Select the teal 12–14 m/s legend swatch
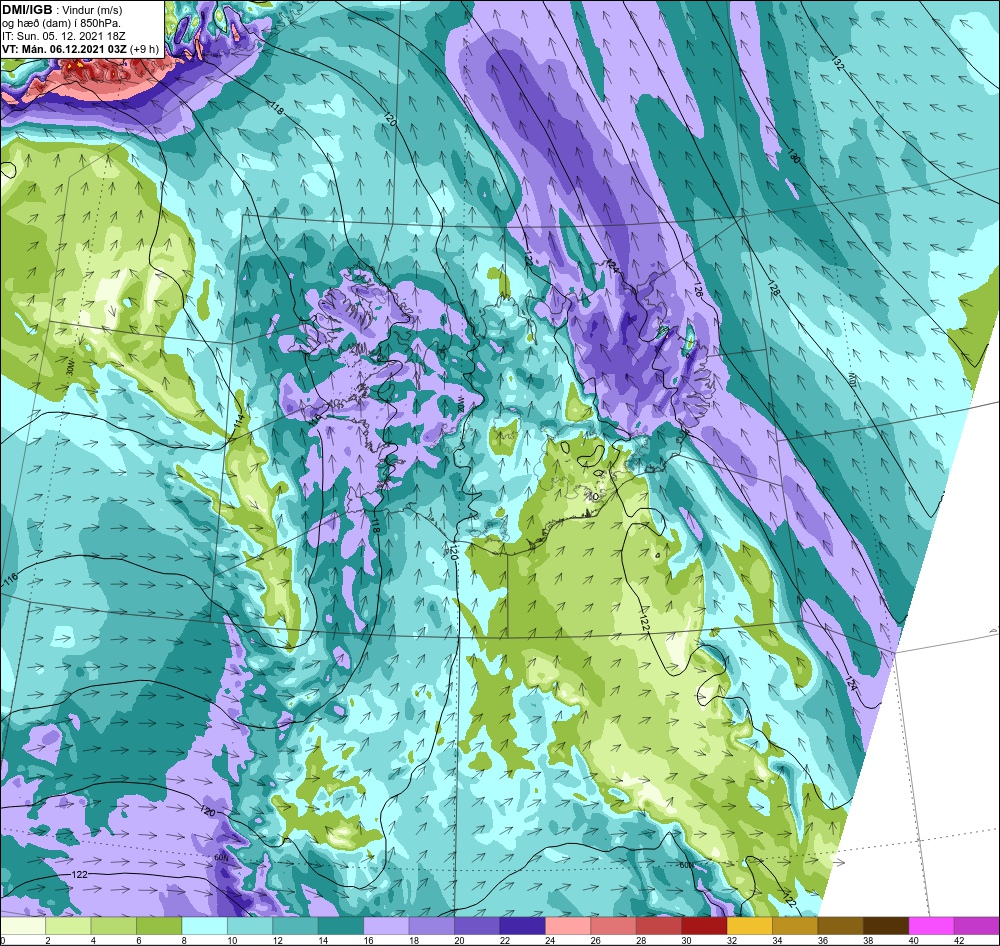The width and height of the screenshot is (1000, 946). (x=295, y=925)
